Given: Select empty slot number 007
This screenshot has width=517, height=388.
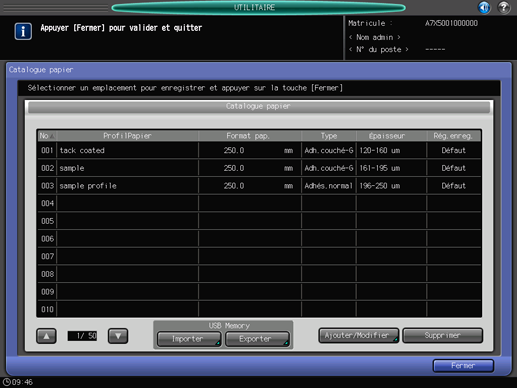Looking at the screenshot, I should point(259,256).
